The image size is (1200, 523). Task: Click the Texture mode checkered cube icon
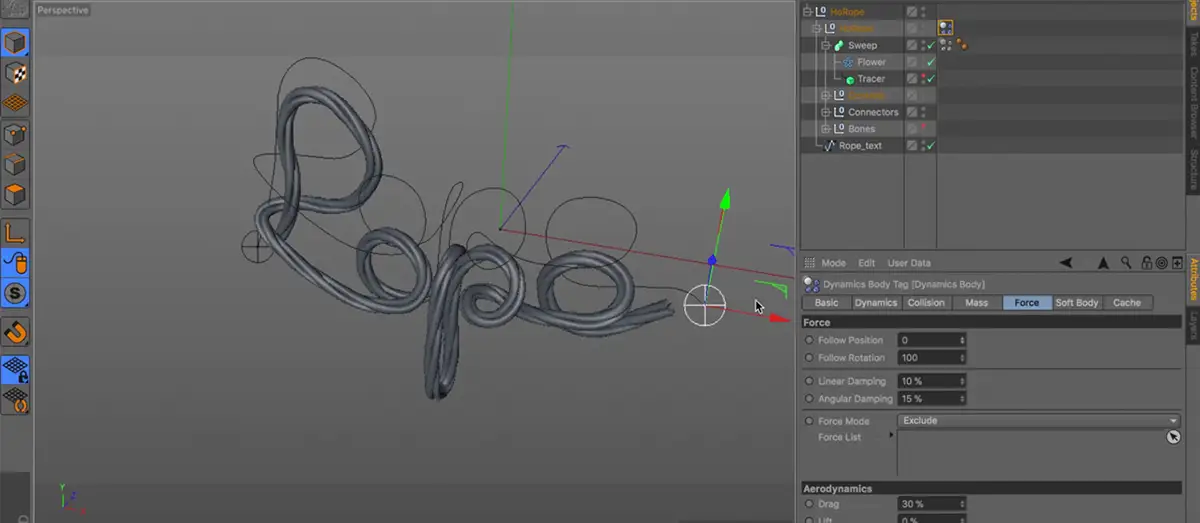pyautogui.click(x=16, y=73)
